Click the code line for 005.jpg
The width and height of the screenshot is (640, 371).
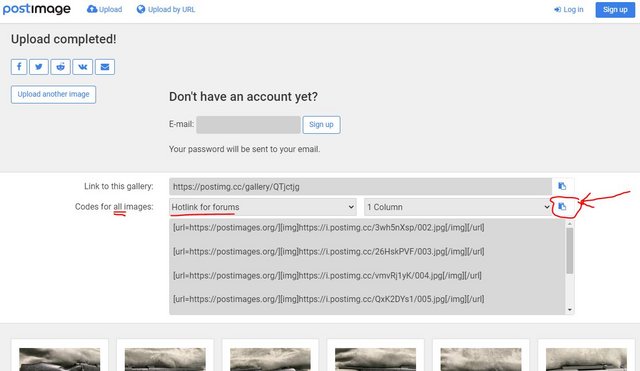click(x=329, y=299)
